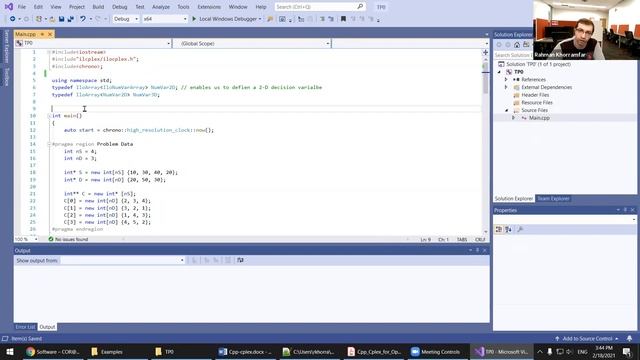Pin the Main.cpp tab
This screenshot has height=360, width=640.
click(42, 34)
